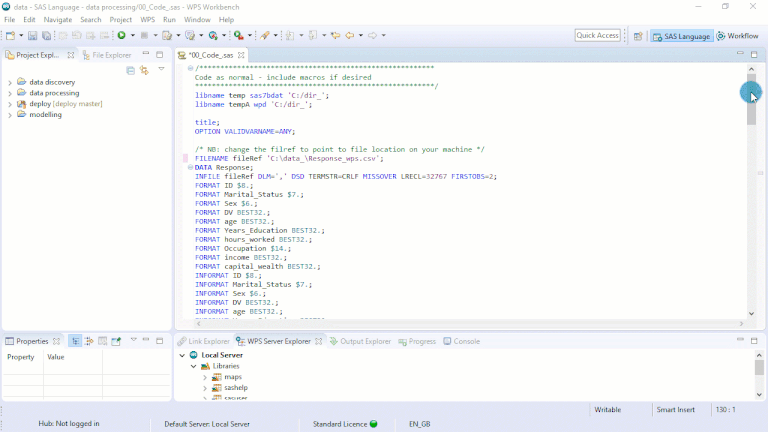The width and height of the screenshot is (768, 432).
Task: Click the Save icon in the toolbar
Action: [33, 35]
